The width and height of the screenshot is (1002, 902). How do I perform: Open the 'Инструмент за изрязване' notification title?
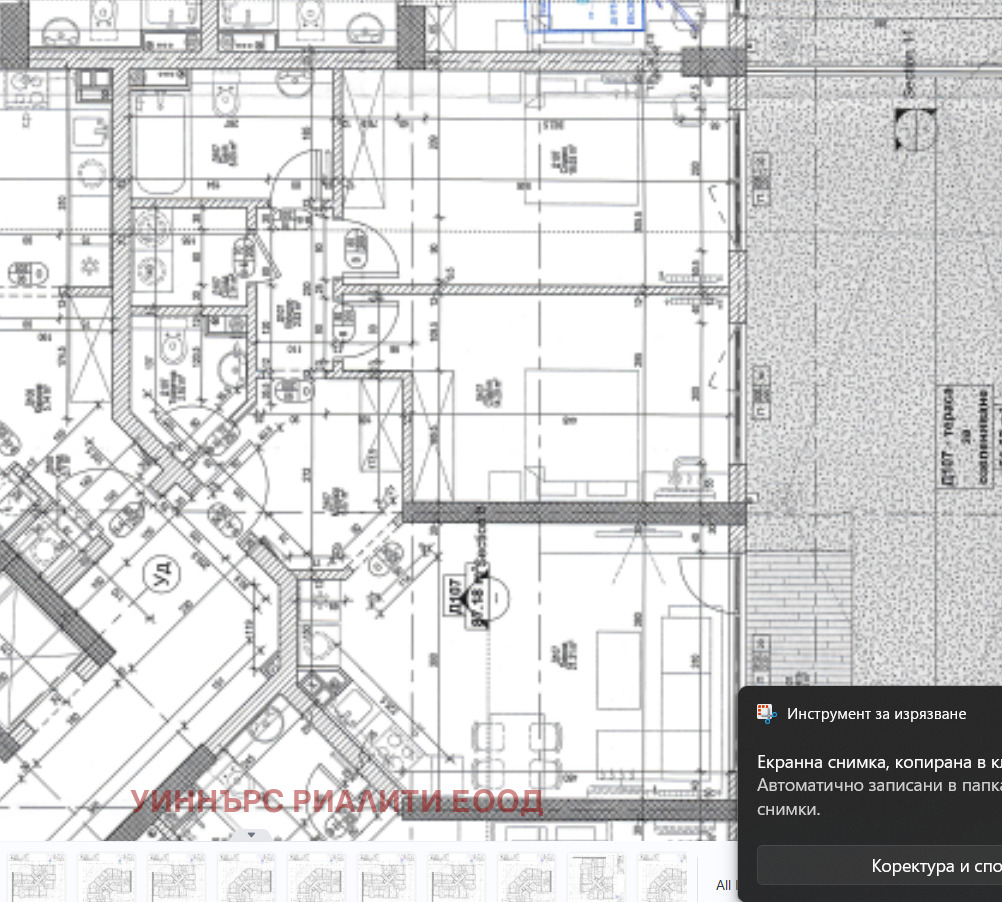pos(876,714)
